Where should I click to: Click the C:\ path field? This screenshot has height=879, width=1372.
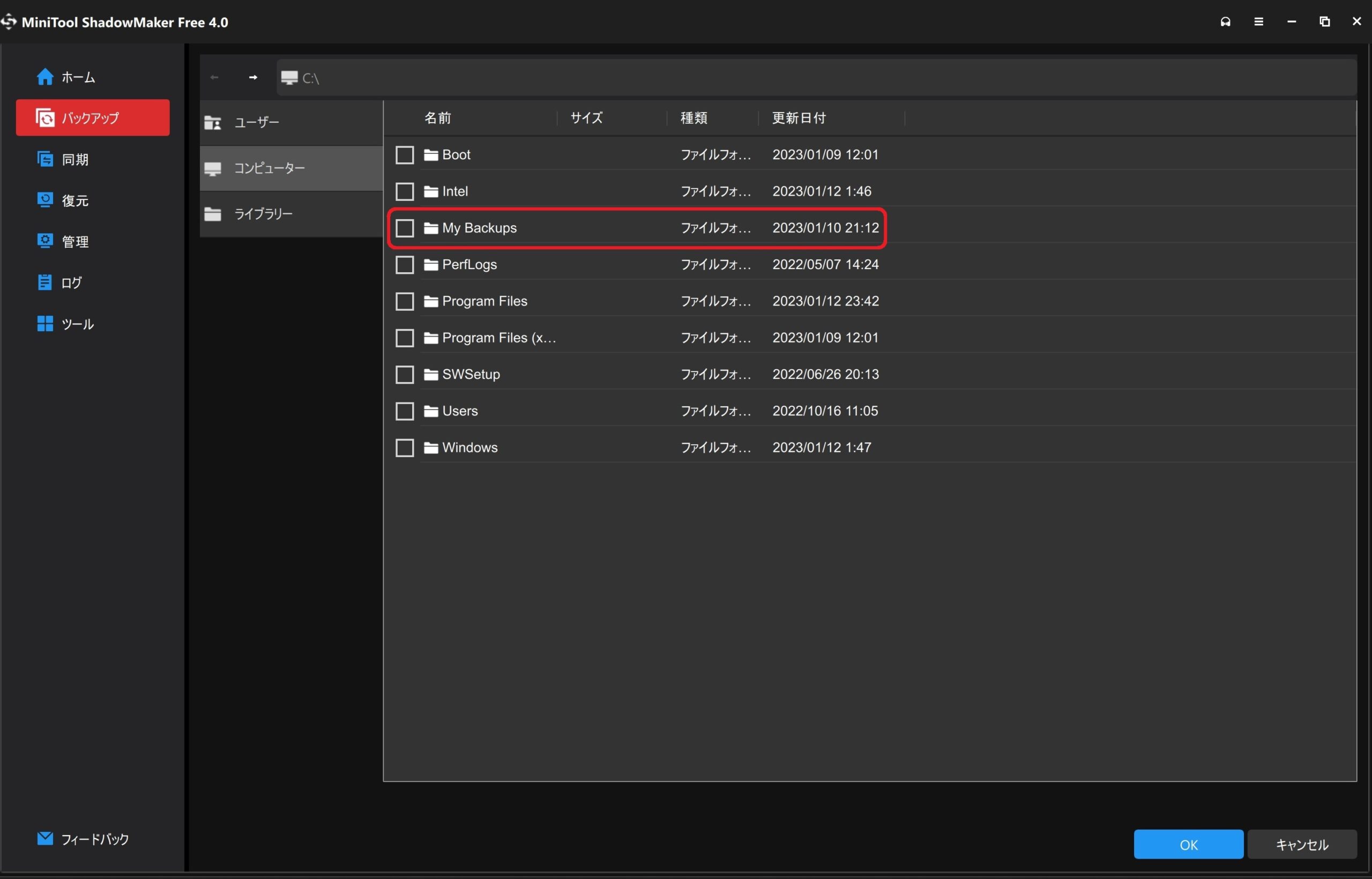(816, 77)
